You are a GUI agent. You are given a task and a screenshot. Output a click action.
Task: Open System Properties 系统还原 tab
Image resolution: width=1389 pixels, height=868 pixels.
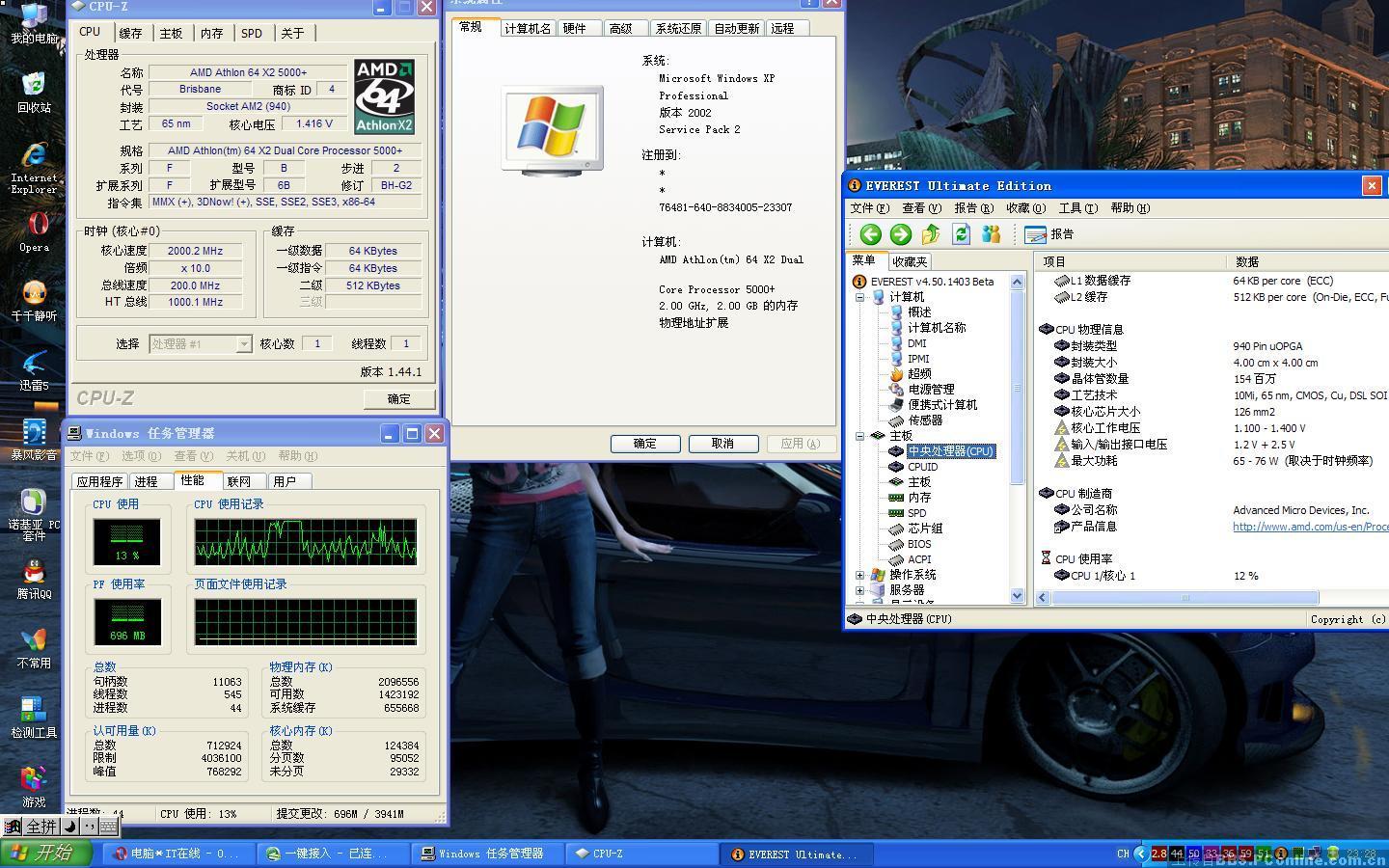678,28
